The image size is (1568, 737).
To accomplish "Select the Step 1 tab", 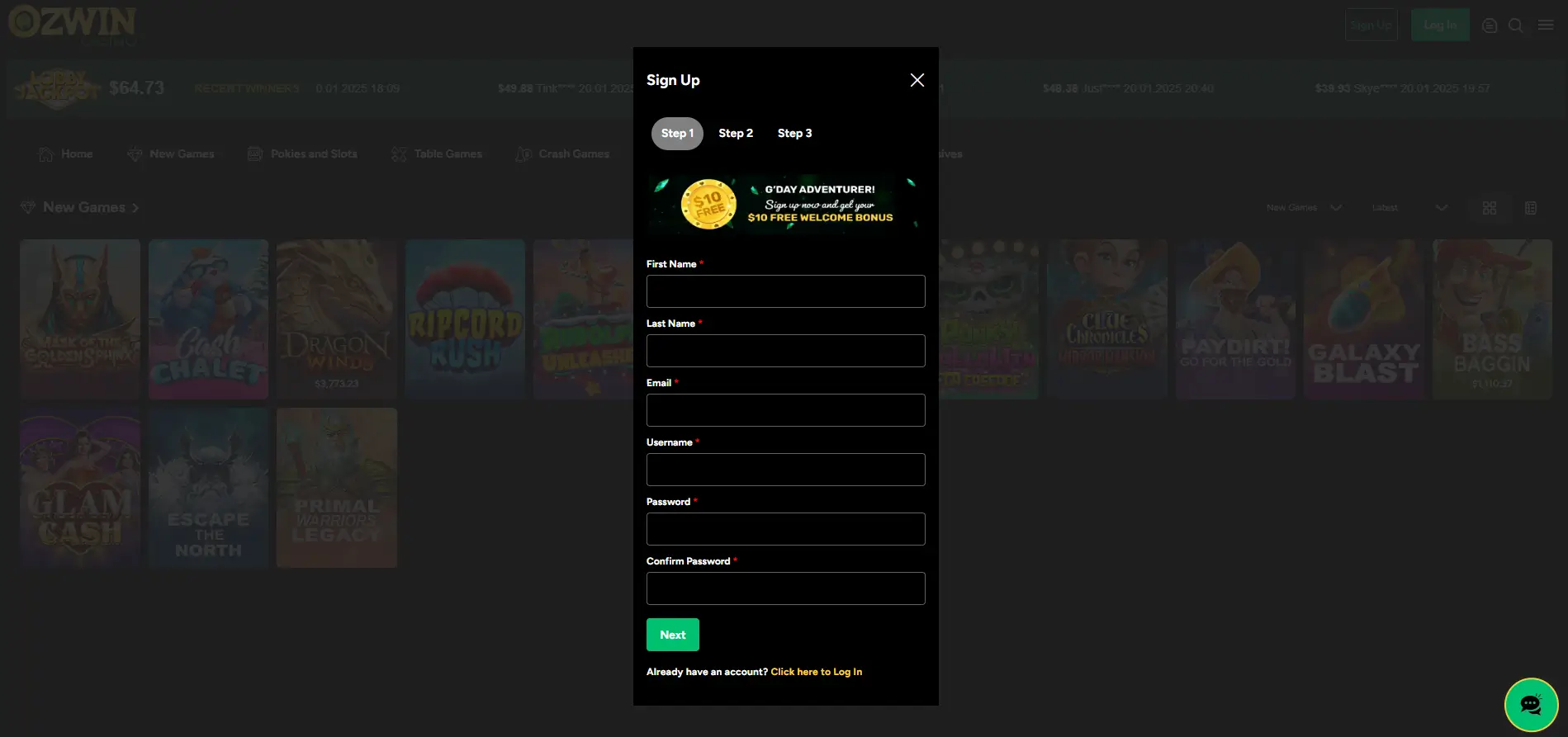I will coord(677,134).
